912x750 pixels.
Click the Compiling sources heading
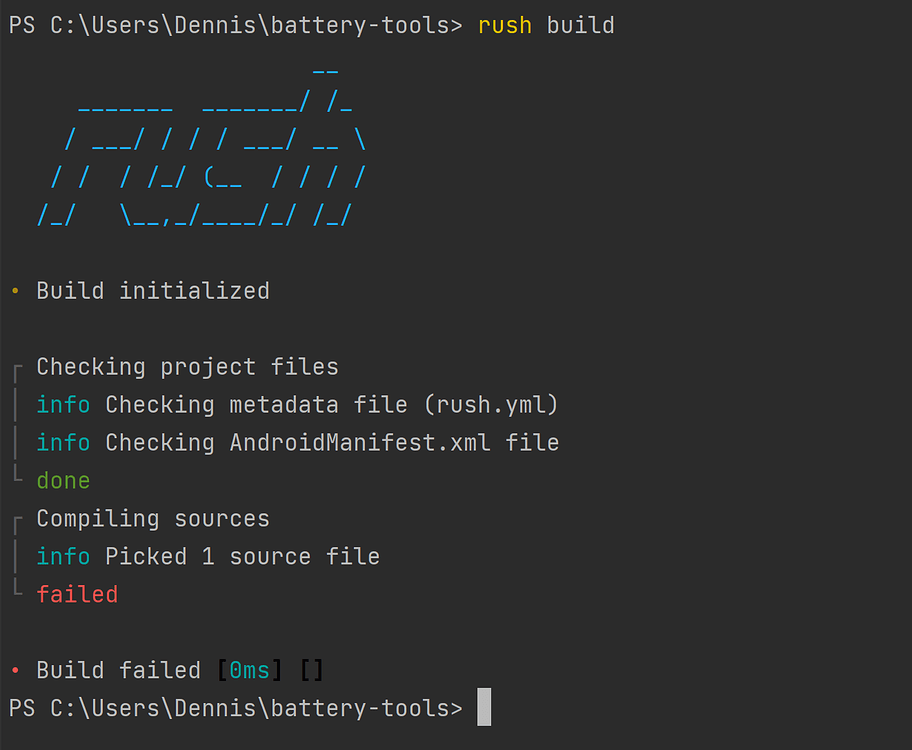pyautogui.click(x=152, y=518)
